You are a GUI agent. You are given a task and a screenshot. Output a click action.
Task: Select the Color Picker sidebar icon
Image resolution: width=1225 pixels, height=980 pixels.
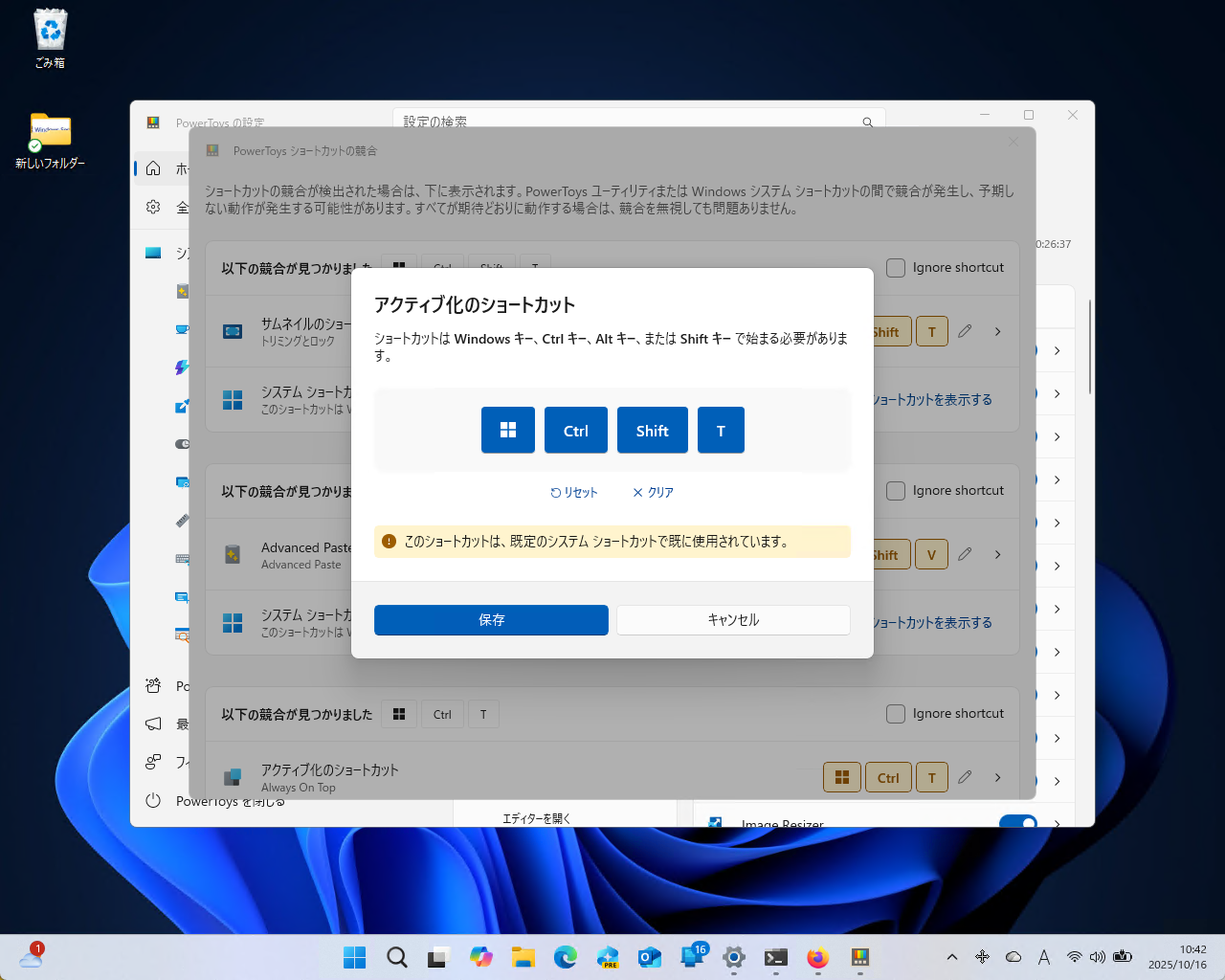click(182, 406)
